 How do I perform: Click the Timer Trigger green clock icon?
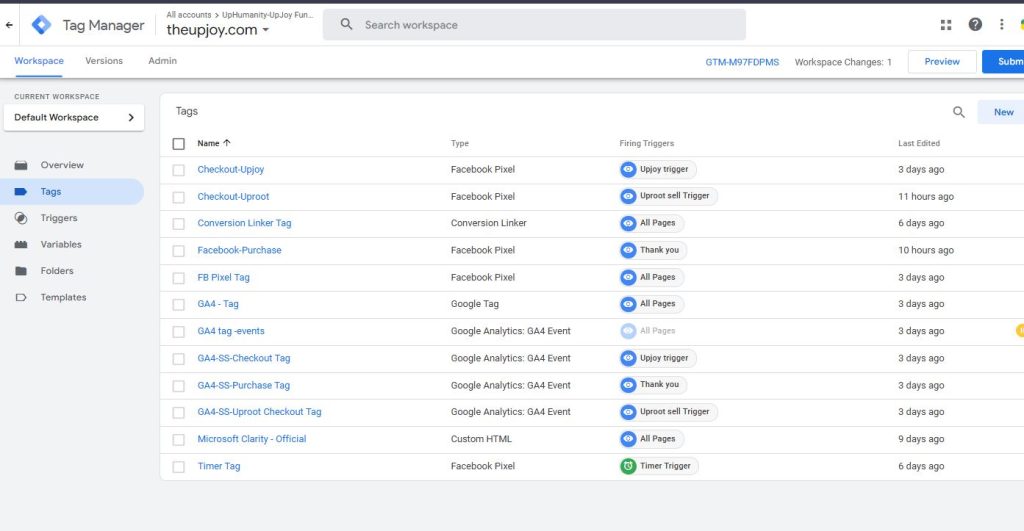(x=628, y=466)
